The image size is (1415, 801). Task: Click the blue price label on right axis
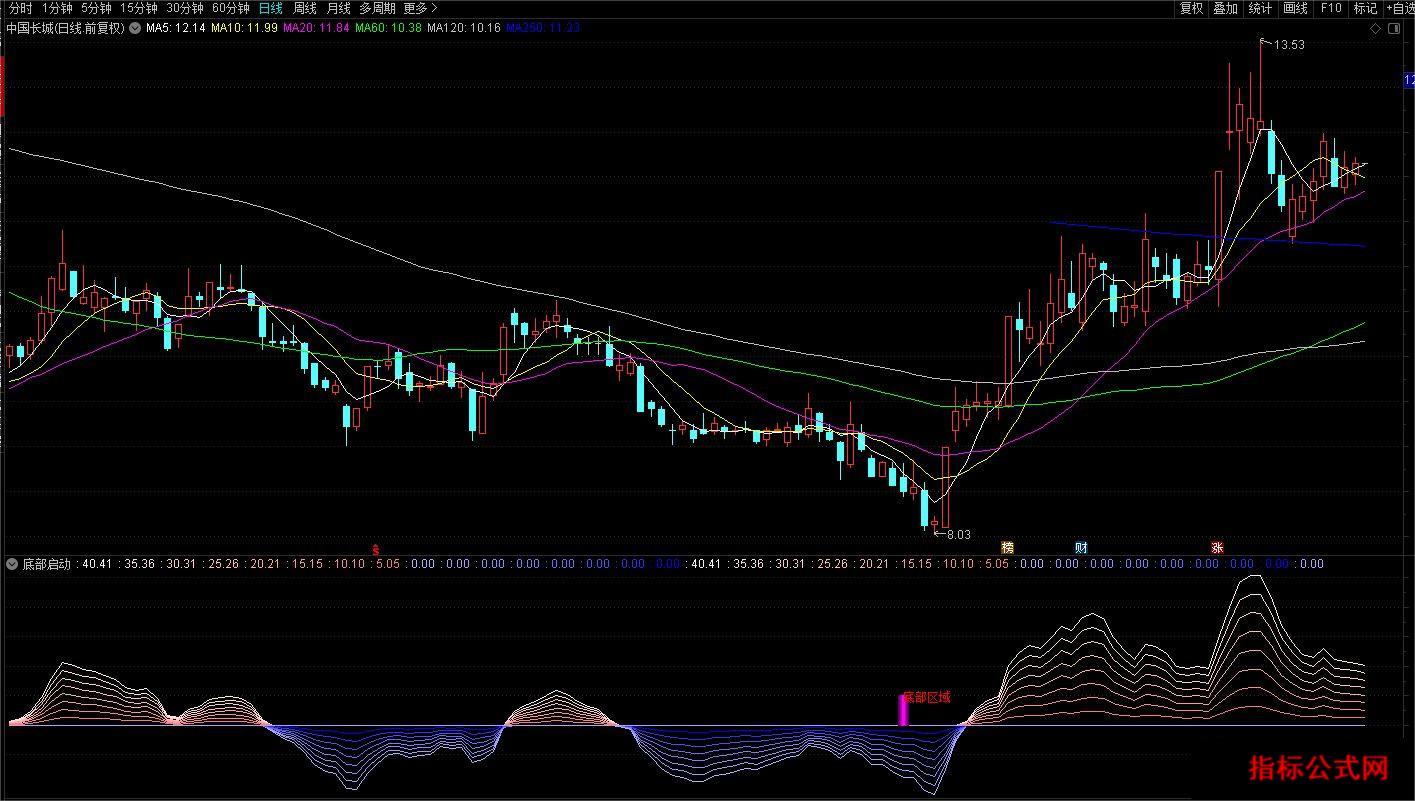pyautogui.click(x=1409, y=79)
